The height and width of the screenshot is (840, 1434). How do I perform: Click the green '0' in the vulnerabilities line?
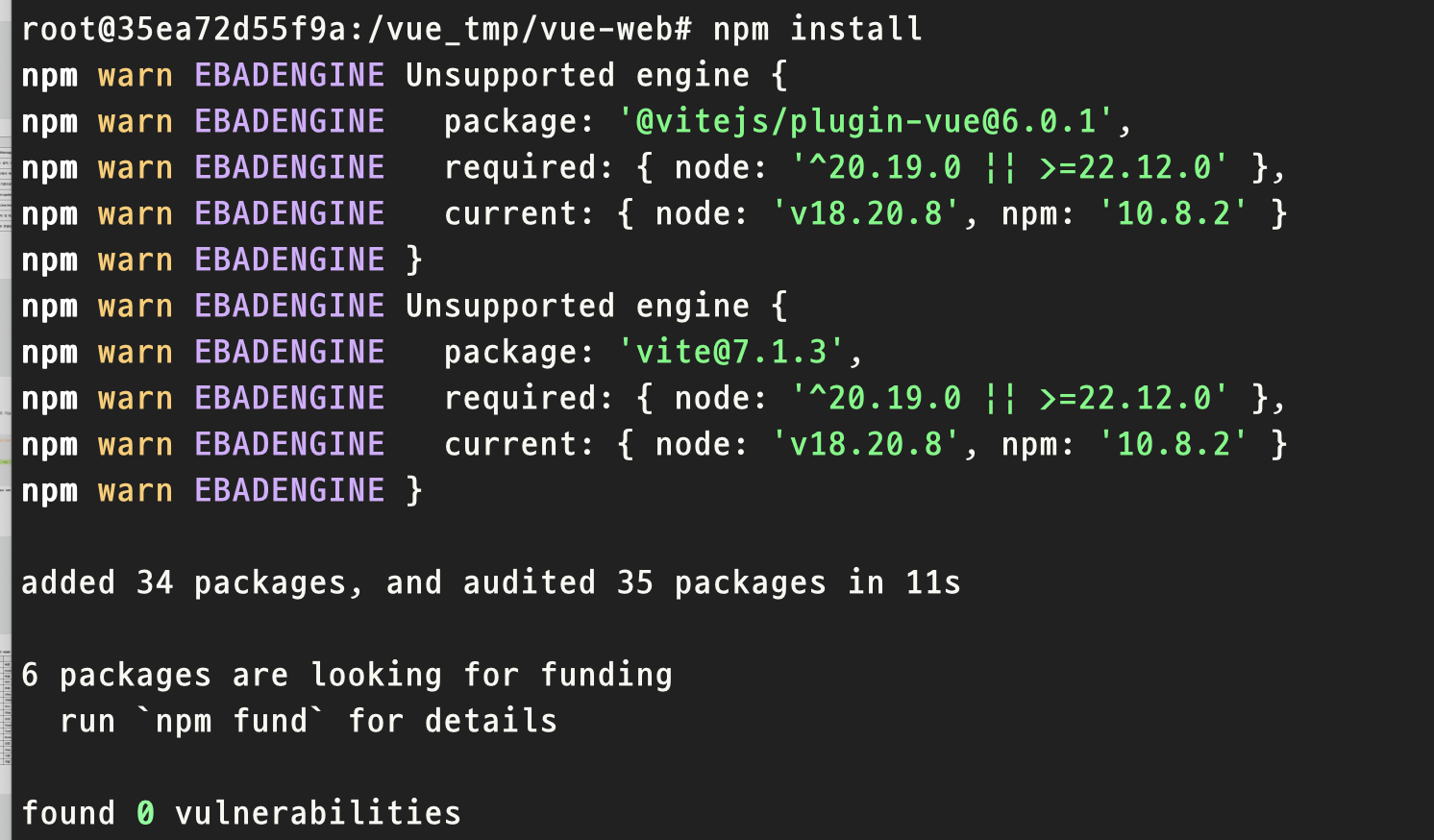(145, 813)
